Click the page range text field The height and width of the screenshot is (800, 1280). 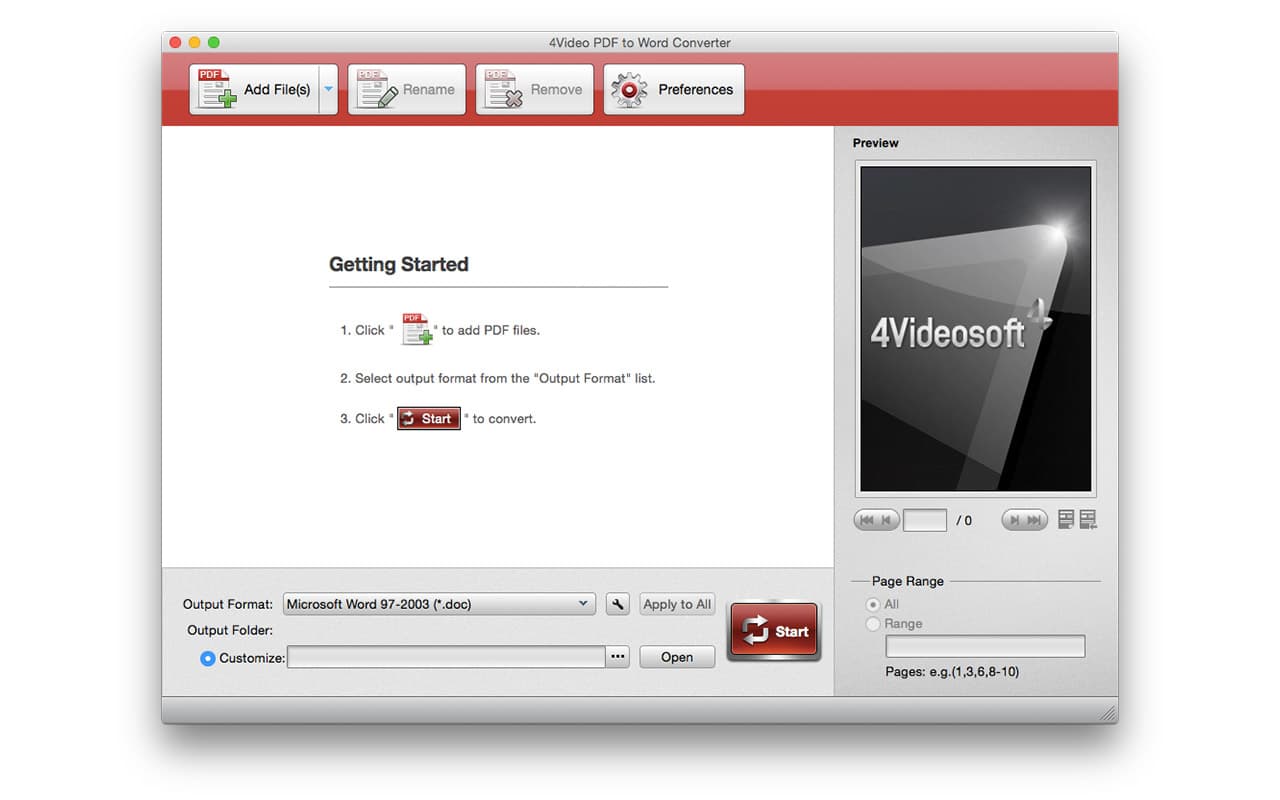point(985,646)
